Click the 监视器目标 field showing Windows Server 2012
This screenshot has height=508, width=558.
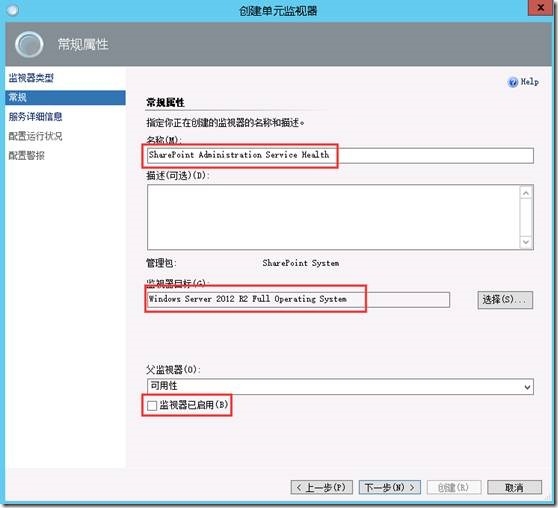point(298,300)
